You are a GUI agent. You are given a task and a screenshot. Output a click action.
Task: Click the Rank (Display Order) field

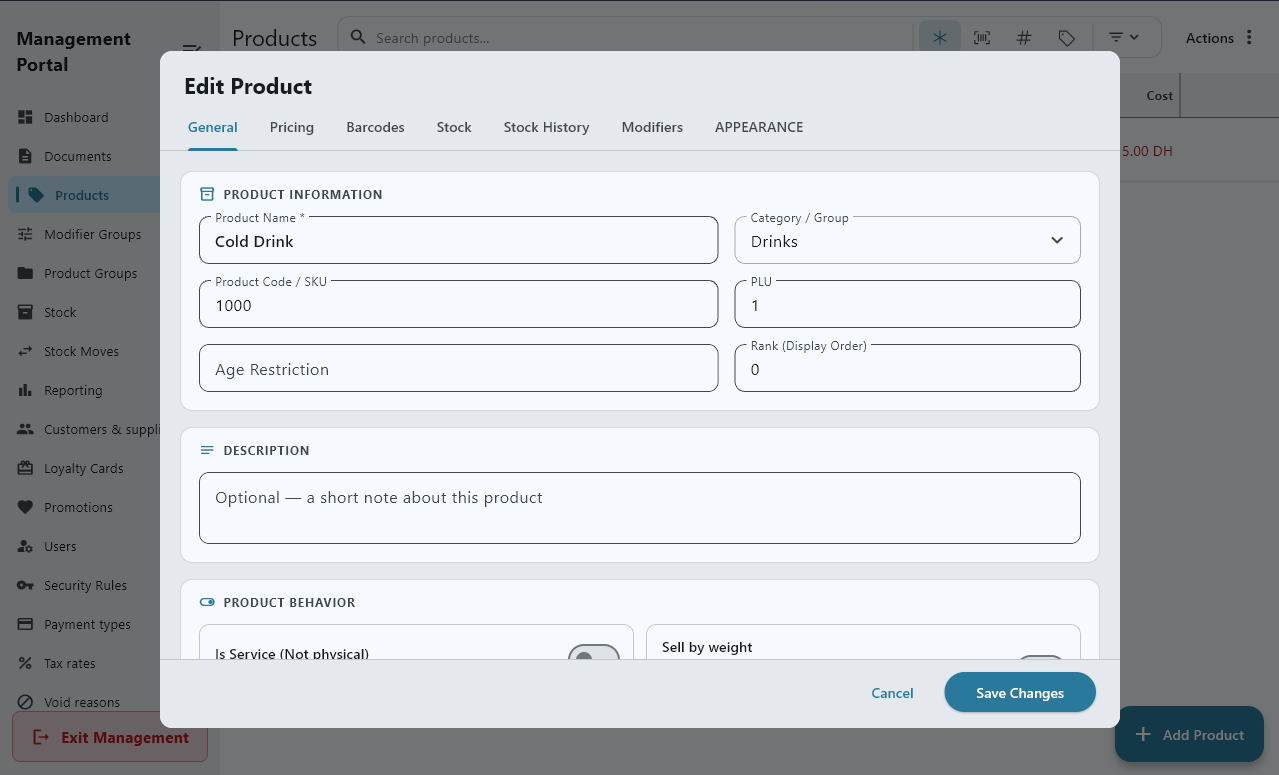(x=907, y=368)
